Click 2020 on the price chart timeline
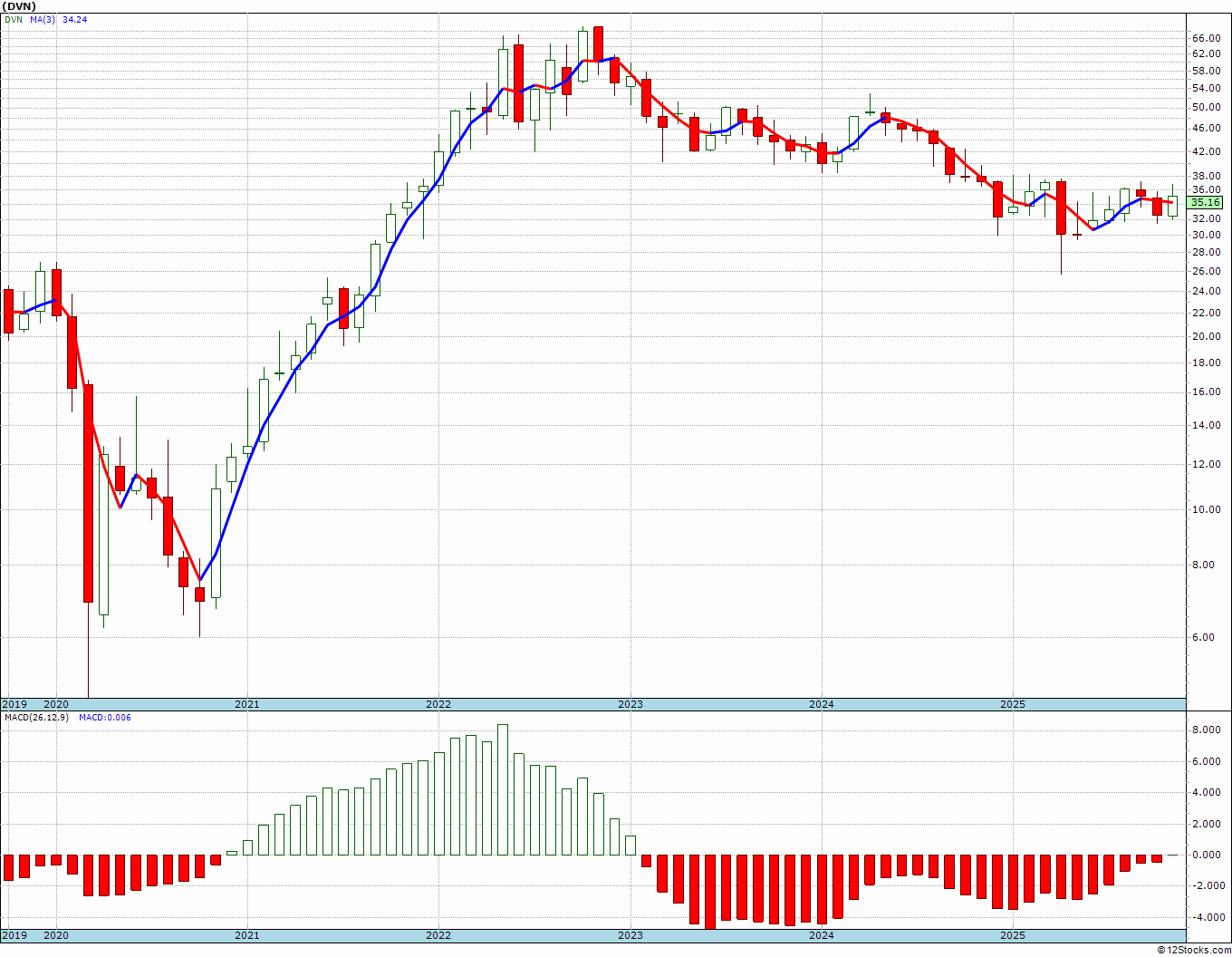Image resolution: width=1232 pixels, height=957 pixels. (56, 704)
